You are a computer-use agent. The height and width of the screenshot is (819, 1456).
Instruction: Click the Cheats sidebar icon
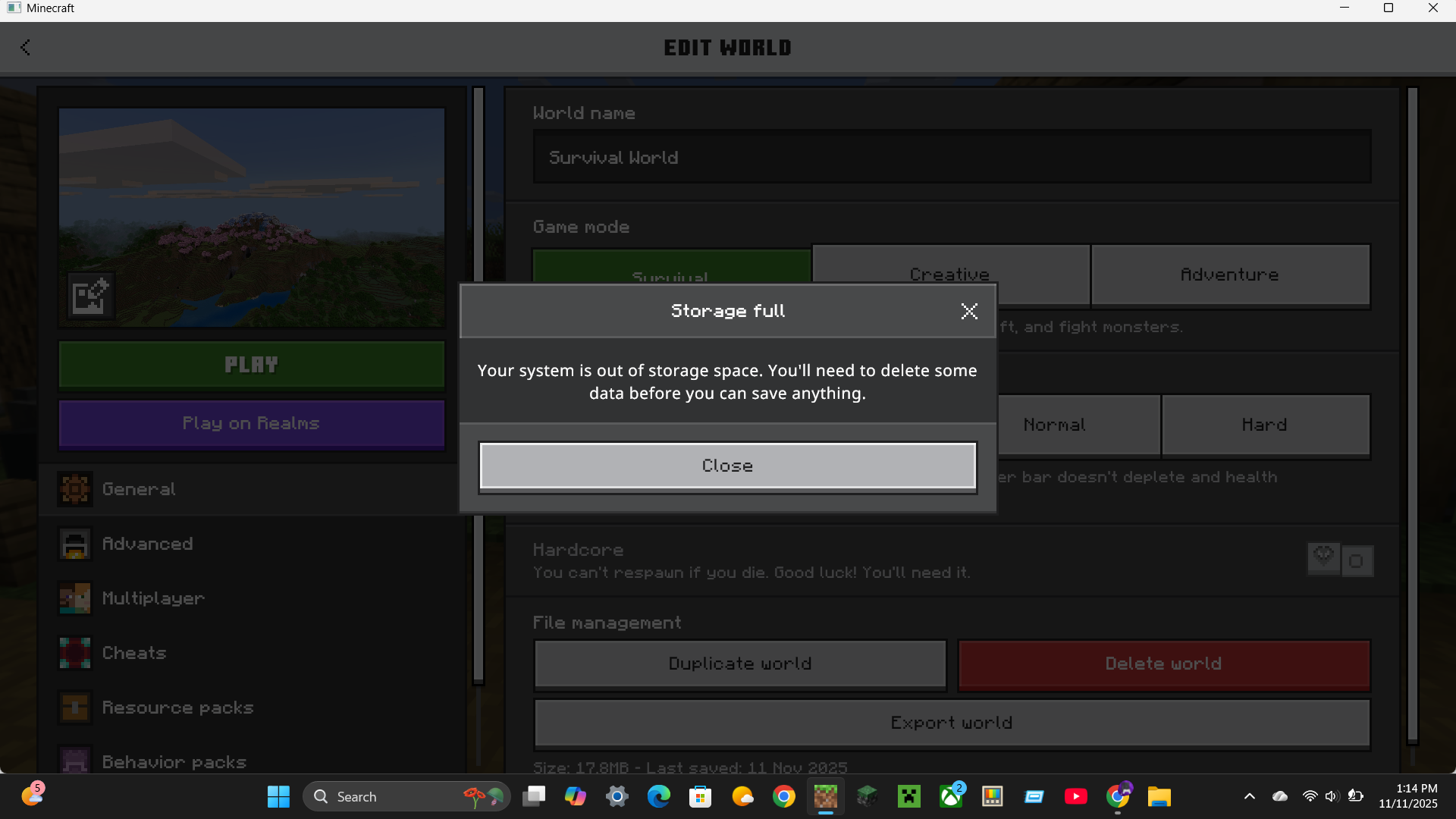tap(75, 654)
